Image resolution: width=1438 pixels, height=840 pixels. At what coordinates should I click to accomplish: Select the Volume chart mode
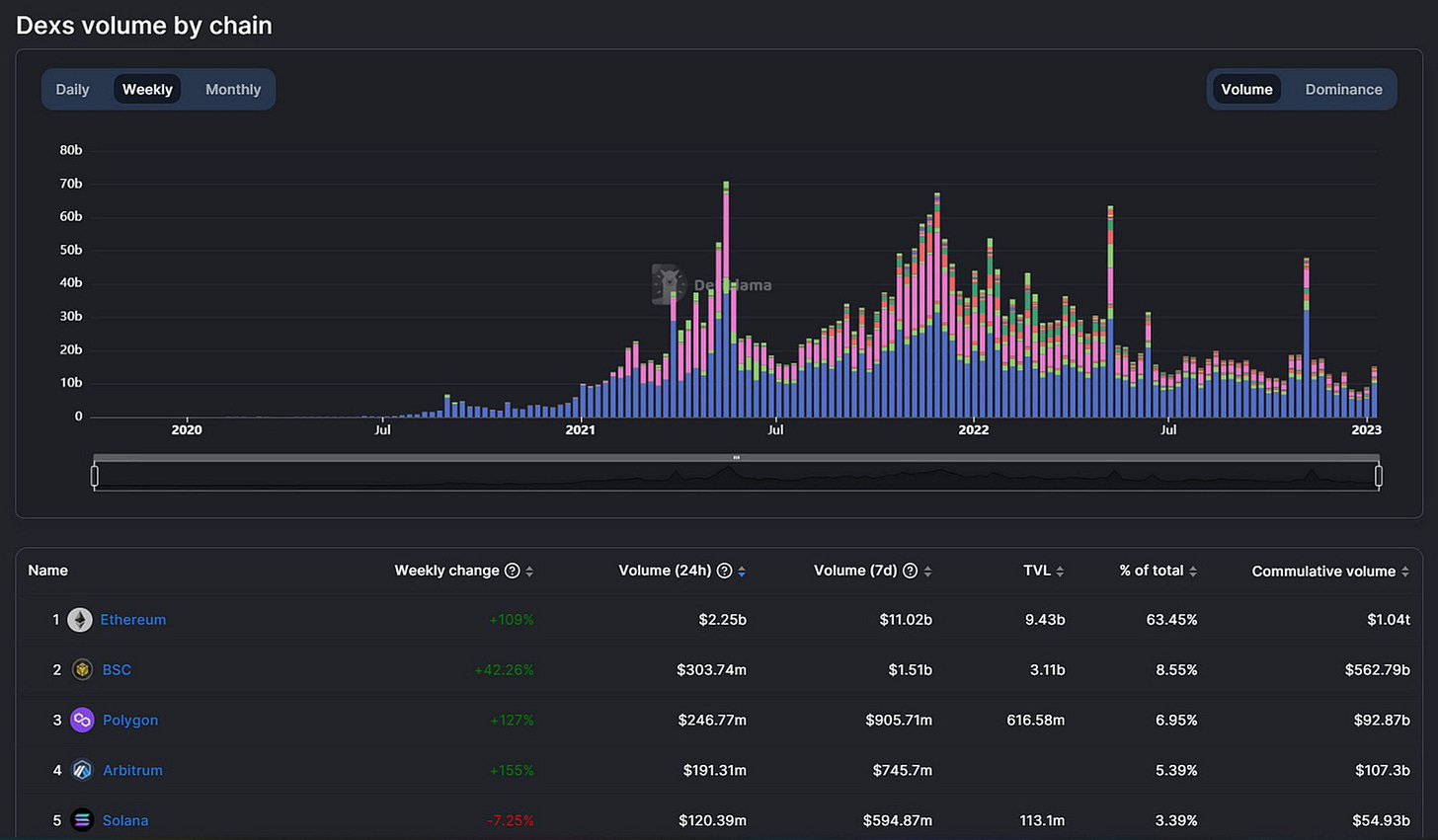point(1246,89)
